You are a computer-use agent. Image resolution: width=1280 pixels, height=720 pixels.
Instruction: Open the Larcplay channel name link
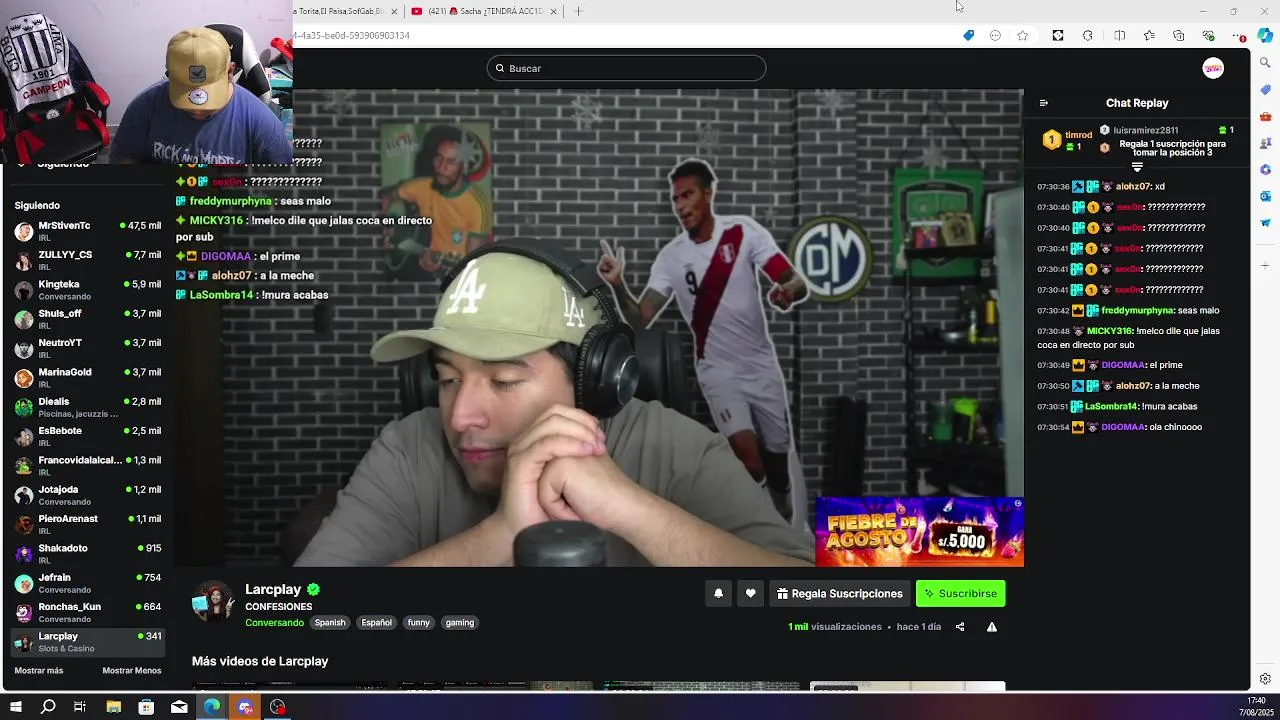(x=273, y=589)
